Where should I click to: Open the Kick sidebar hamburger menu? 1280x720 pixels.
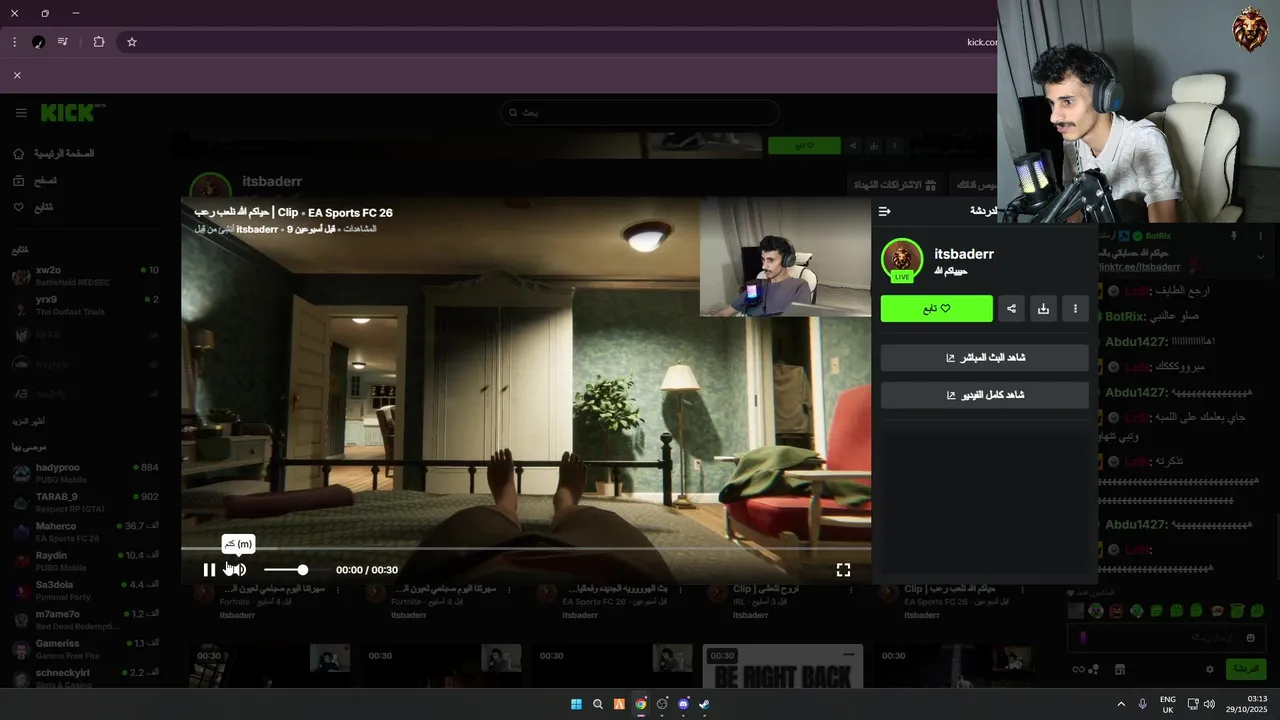click(x=21, y=113)
